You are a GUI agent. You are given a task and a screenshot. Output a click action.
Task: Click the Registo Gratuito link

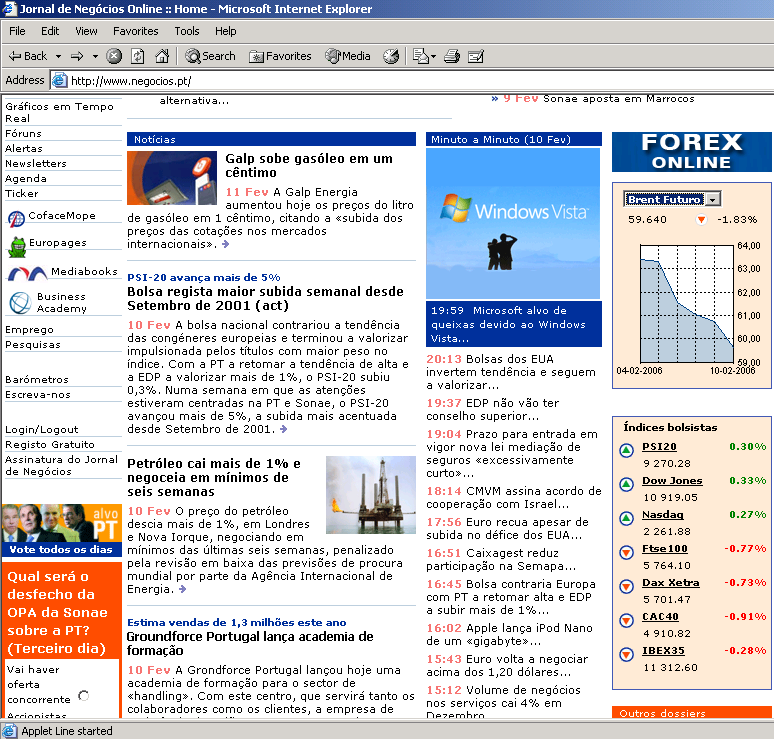click(x=49, y=444)
